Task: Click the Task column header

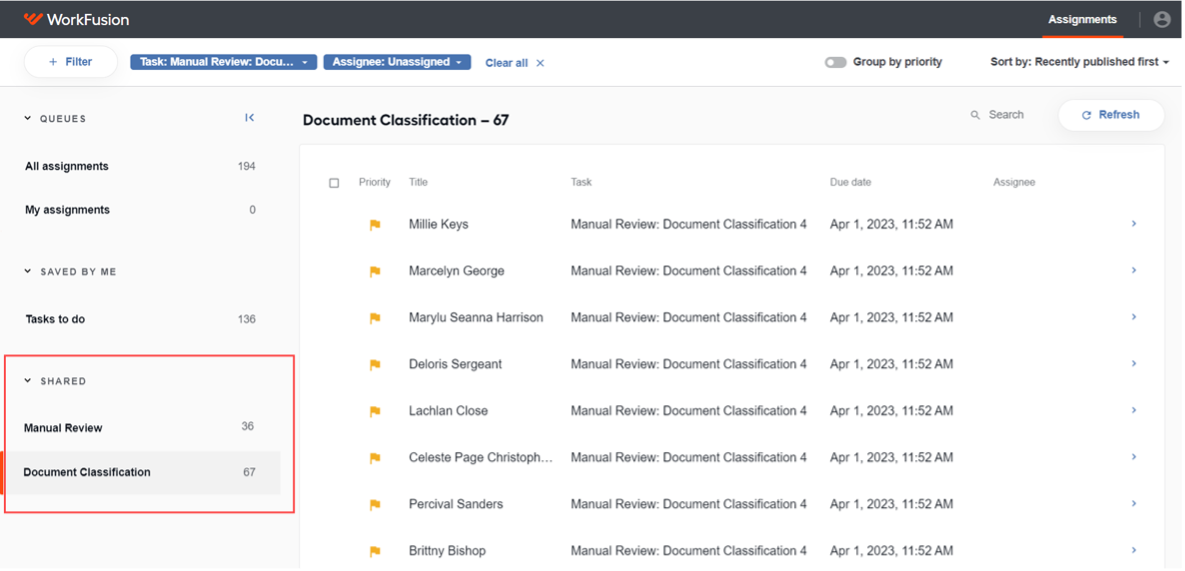Action: [x=581, y=183]
